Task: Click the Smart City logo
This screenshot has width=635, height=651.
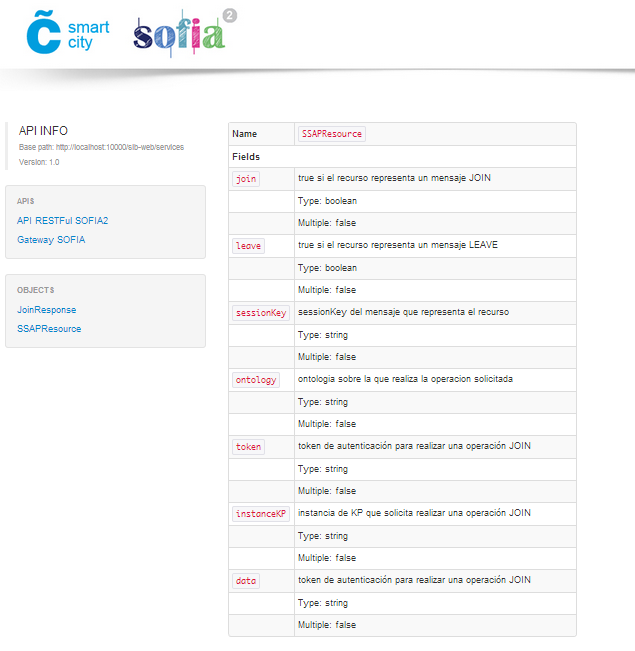Action: point(67,34)
